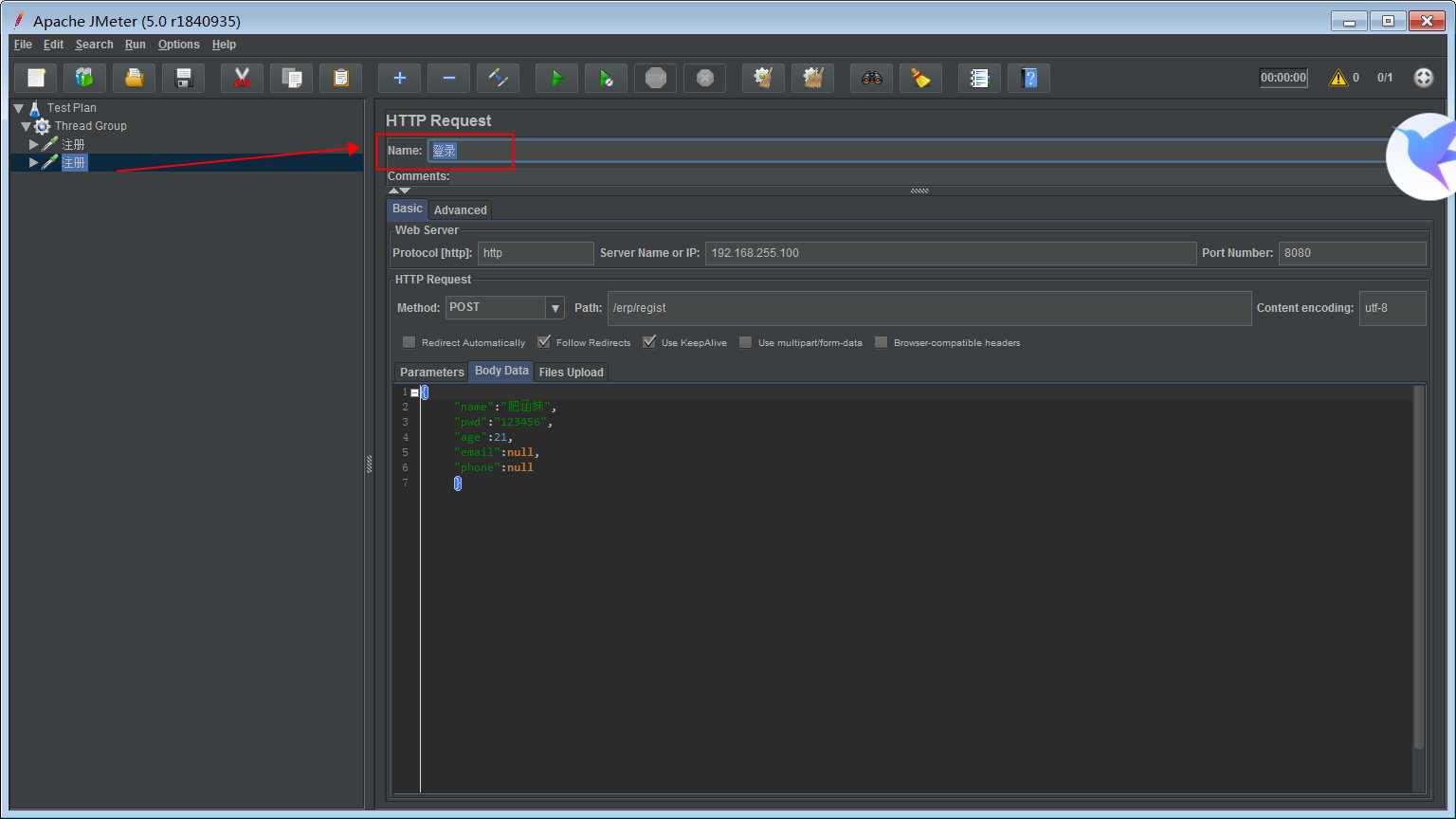Start the test with green play icon

coord(557,78)
